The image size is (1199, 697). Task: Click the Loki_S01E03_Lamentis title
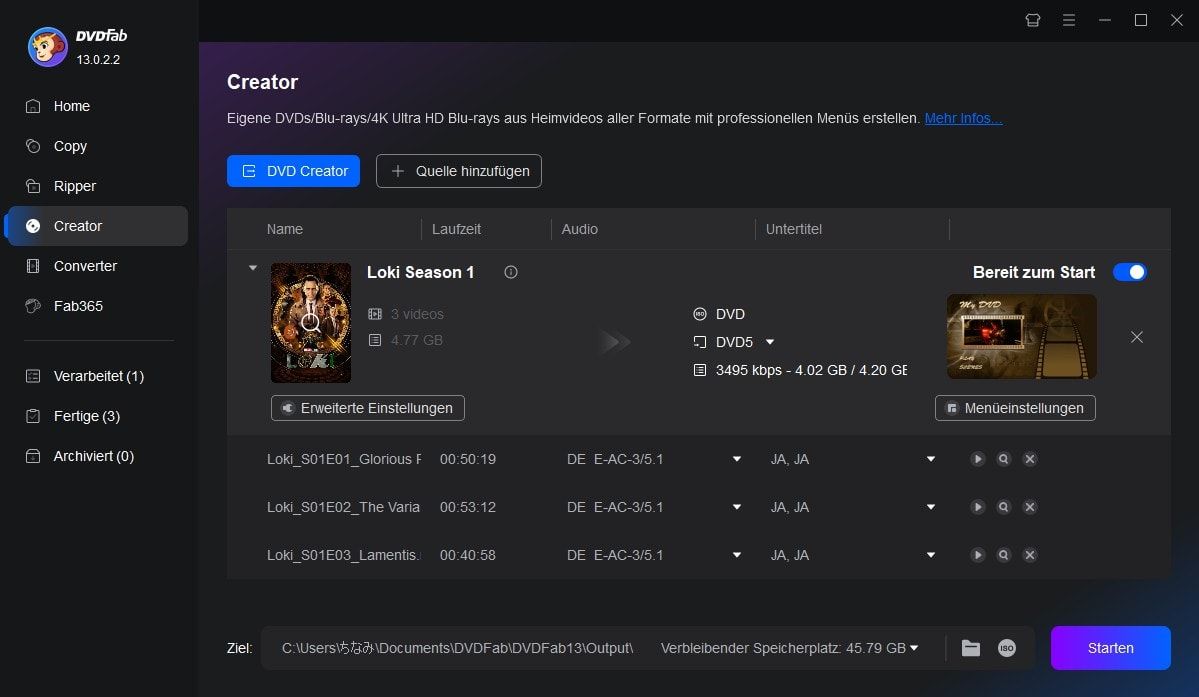point(343,556)
